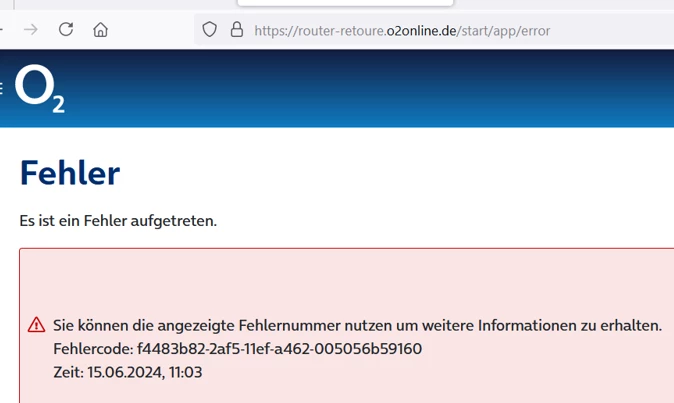Go to the browser home page
This screenshot has height=403, width=674.
(x=100, y=30)
